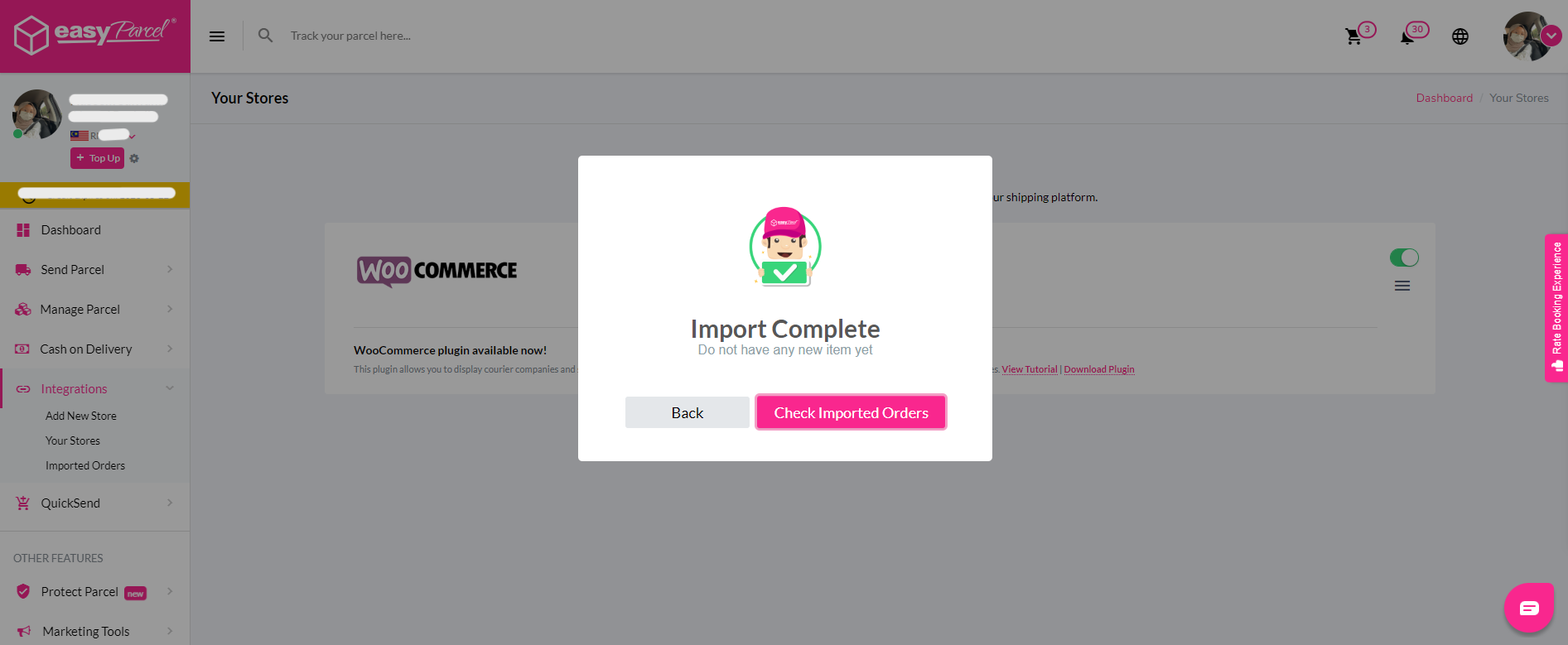The width and height of the screenshot is (1568, 645).
Task: Expand Protect Parcel chevron
Action: click(170, 591)
